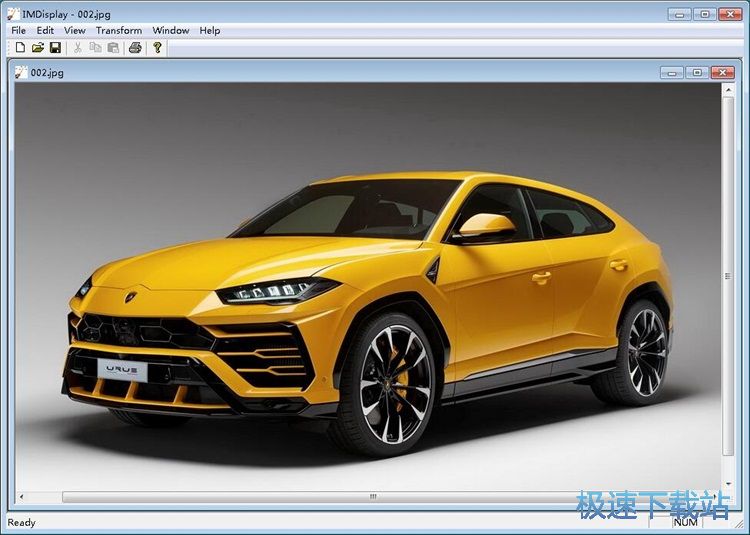The width and height of the screenshot is (750, 535).
Task: Open the File menu
Action: pos(18,30)
